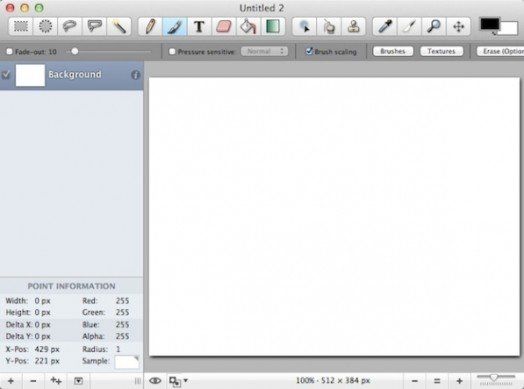The image size is (524, 389).
Task: Toggle Background layer visibility checkbox
Action: coord(6,75)
